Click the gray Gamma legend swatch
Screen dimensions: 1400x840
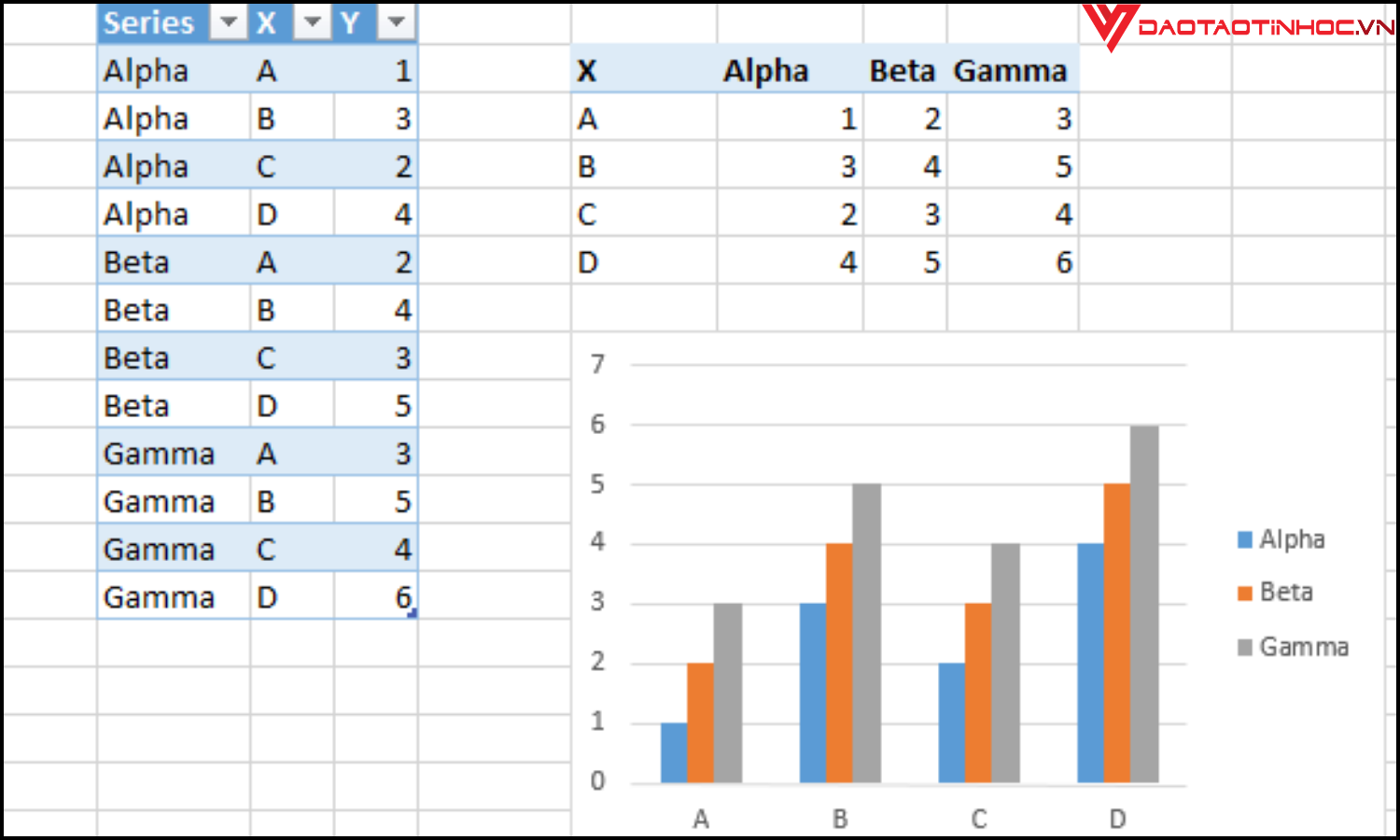[x=1244, y=647]
